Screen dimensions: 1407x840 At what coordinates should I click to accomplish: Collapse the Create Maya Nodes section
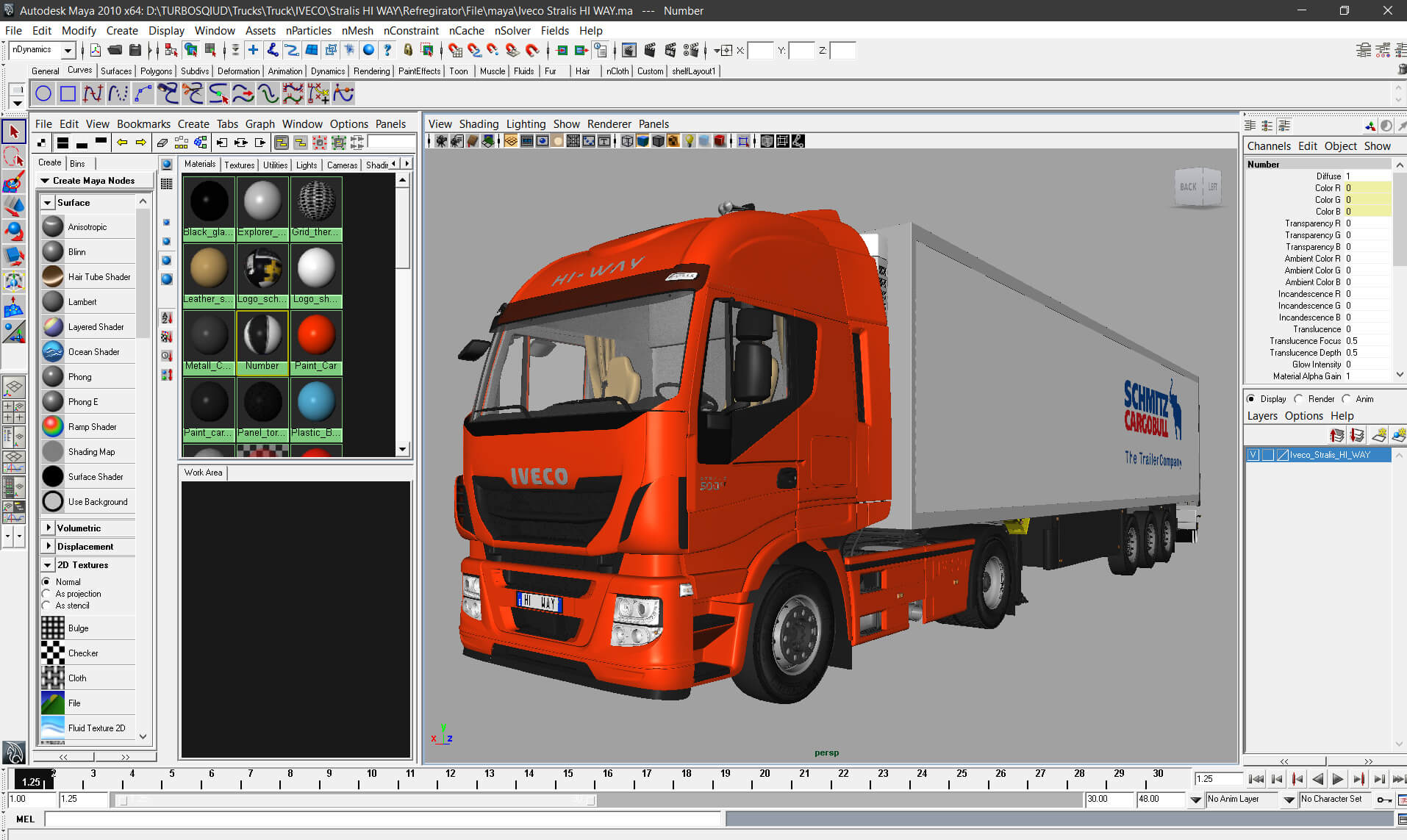[x=45, y=180]
